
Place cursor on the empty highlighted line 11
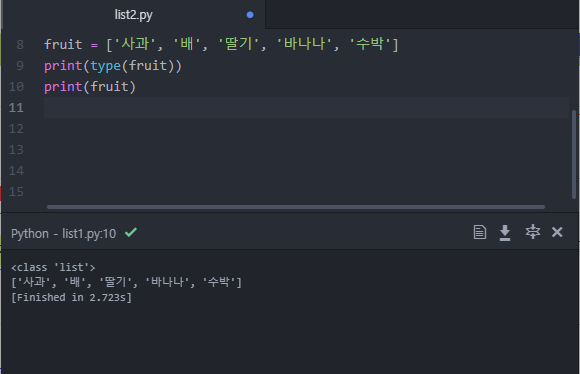306,108
